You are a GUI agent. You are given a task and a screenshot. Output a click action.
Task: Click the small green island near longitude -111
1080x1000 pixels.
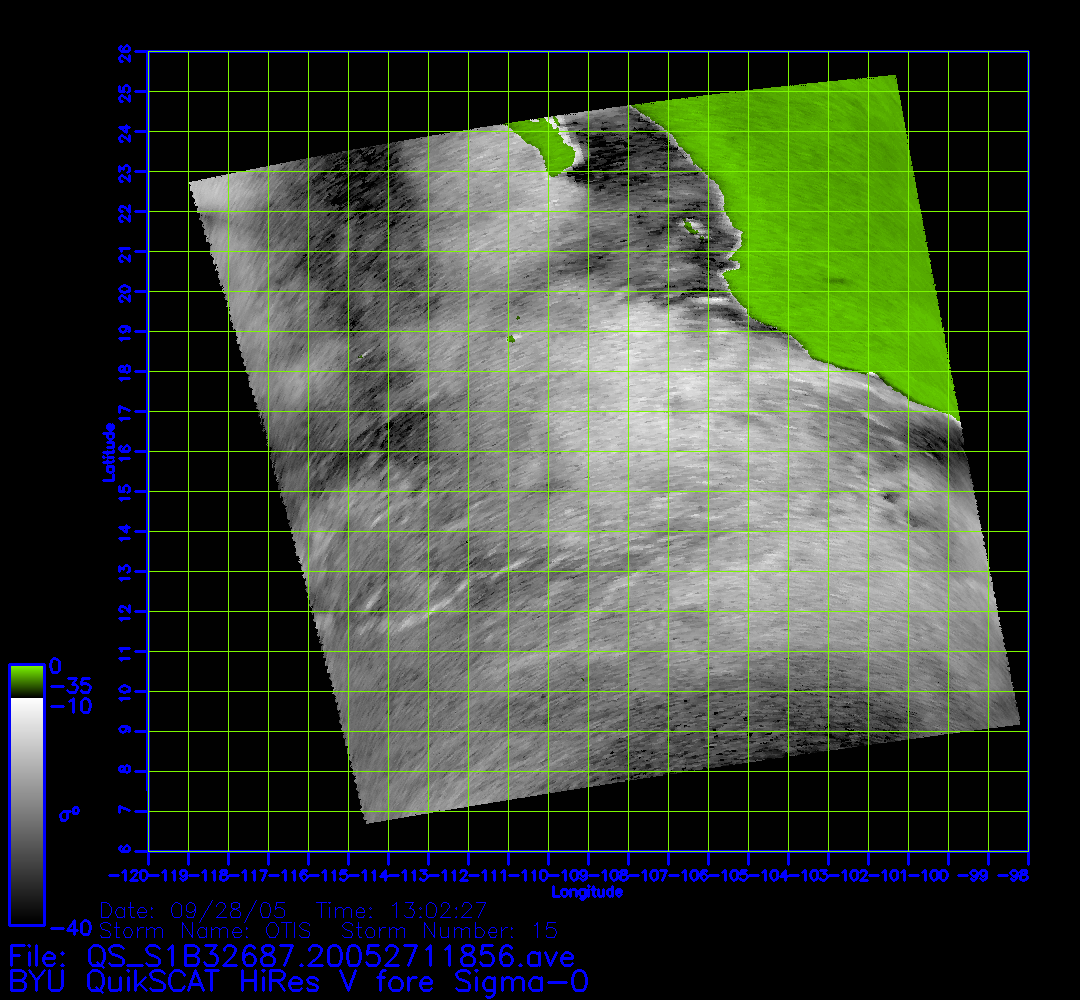(511, 339)
